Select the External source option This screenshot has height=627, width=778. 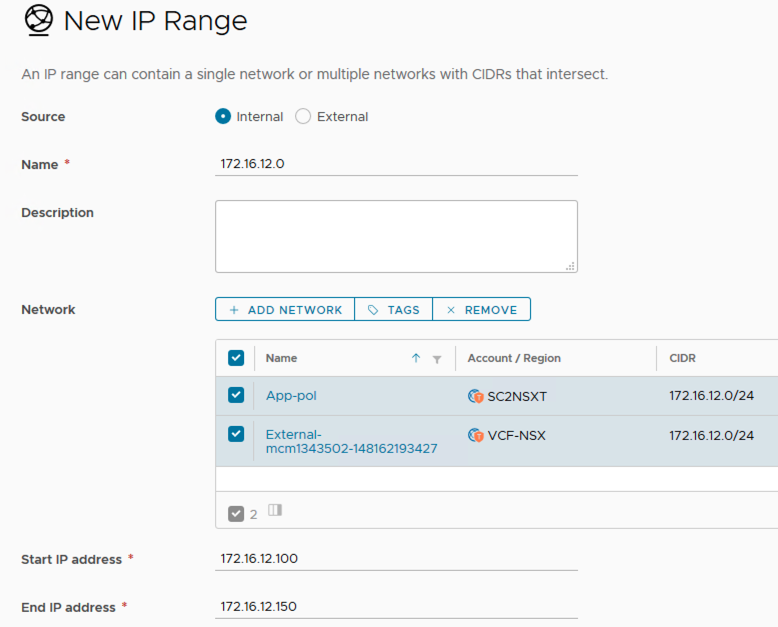tap(303, 117)
